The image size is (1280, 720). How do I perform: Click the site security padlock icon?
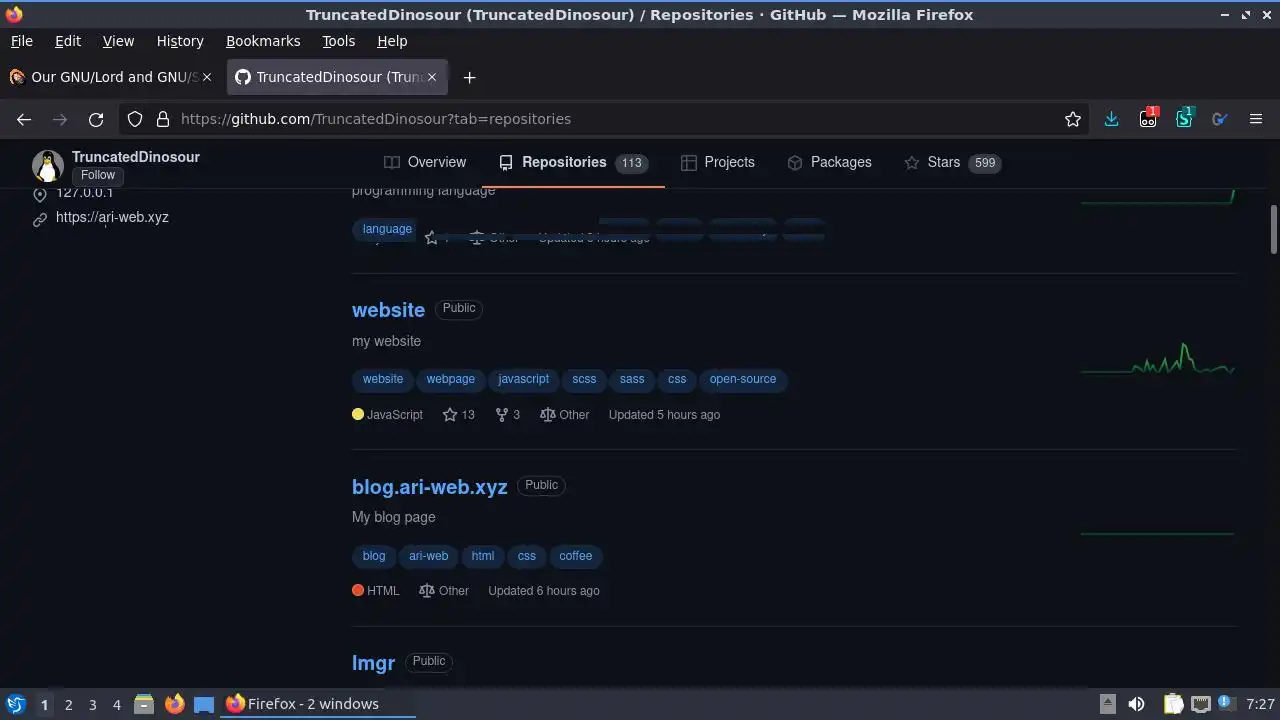point(163,119)
